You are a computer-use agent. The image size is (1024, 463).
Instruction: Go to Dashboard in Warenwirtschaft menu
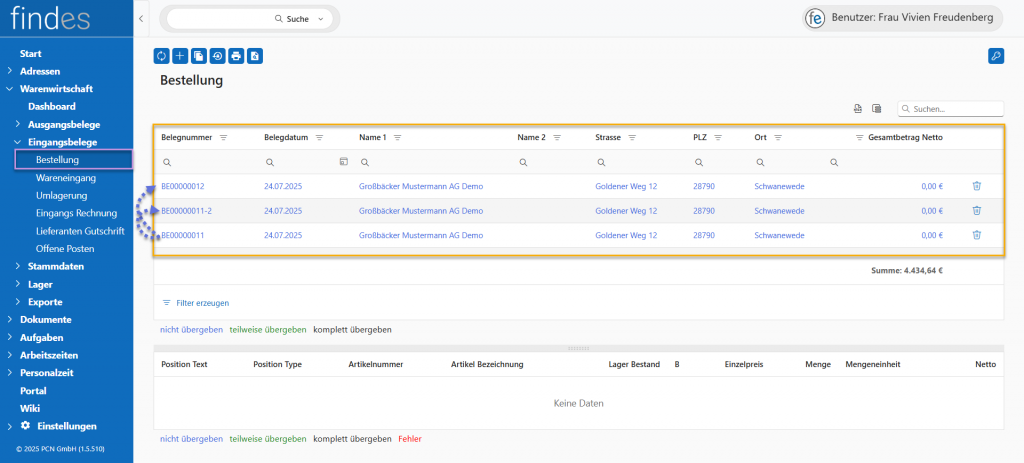52,106
